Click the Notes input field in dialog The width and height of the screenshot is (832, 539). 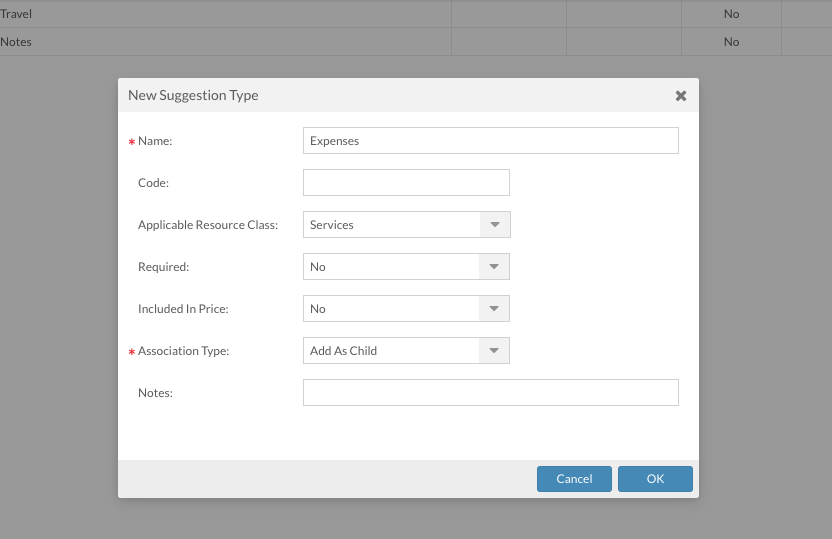coord(490,393)
